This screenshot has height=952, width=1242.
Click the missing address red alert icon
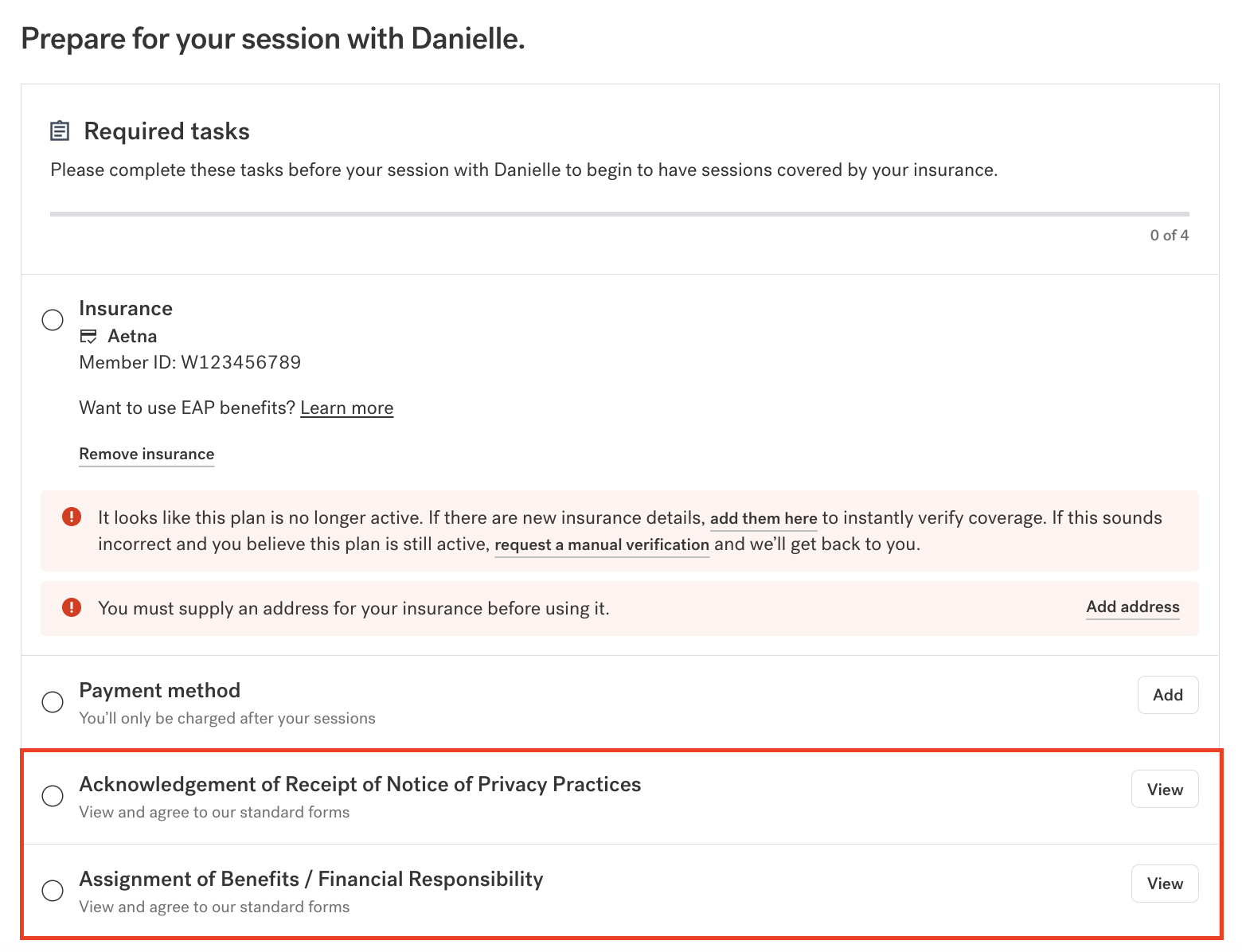pos(72,607)
